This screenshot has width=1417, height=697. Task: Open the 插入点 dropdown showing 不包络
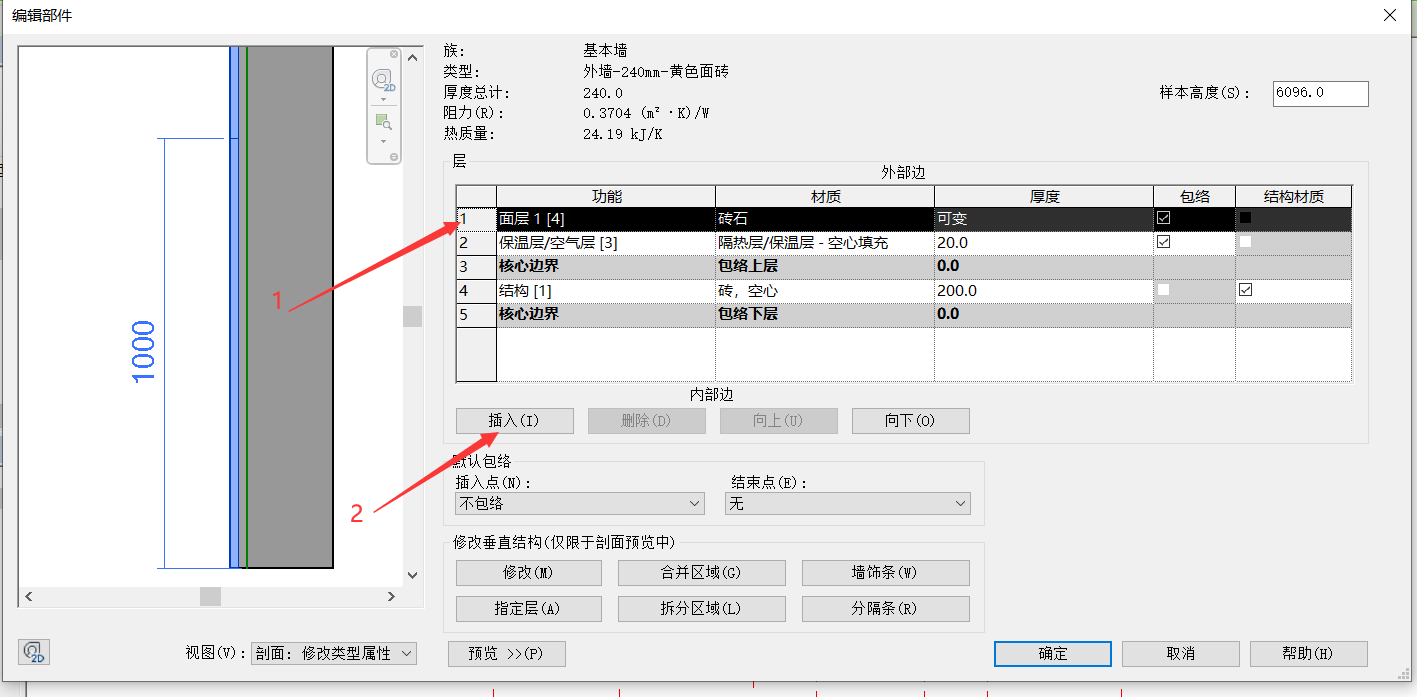(x=580, y=504)
